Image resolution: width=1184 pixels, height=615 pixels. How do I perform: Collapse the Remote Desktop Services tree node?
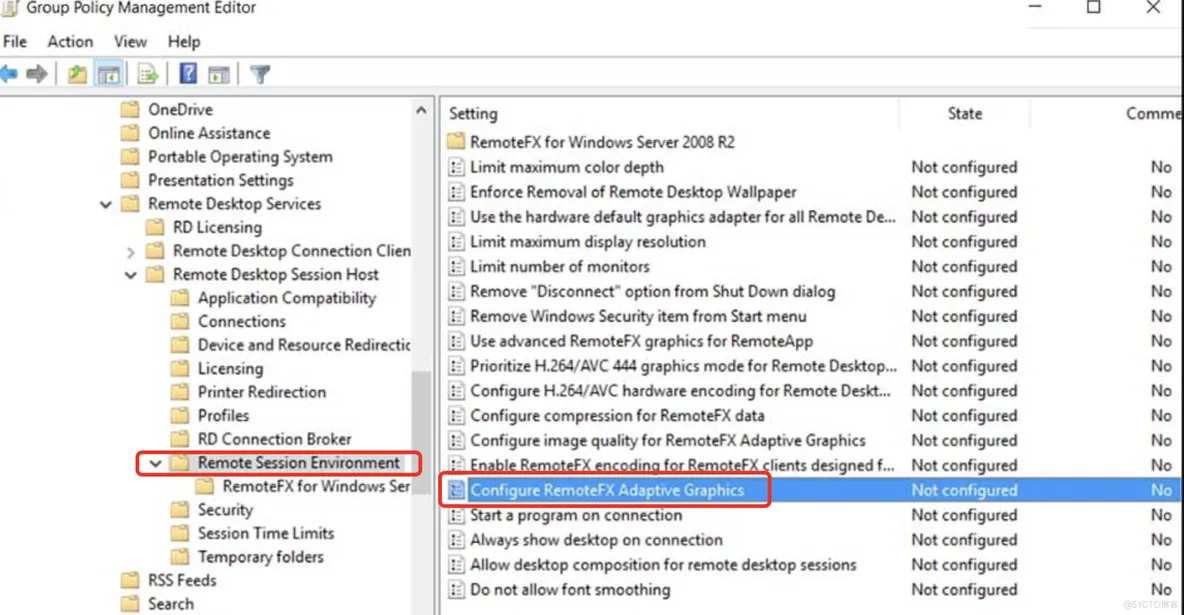106,205
